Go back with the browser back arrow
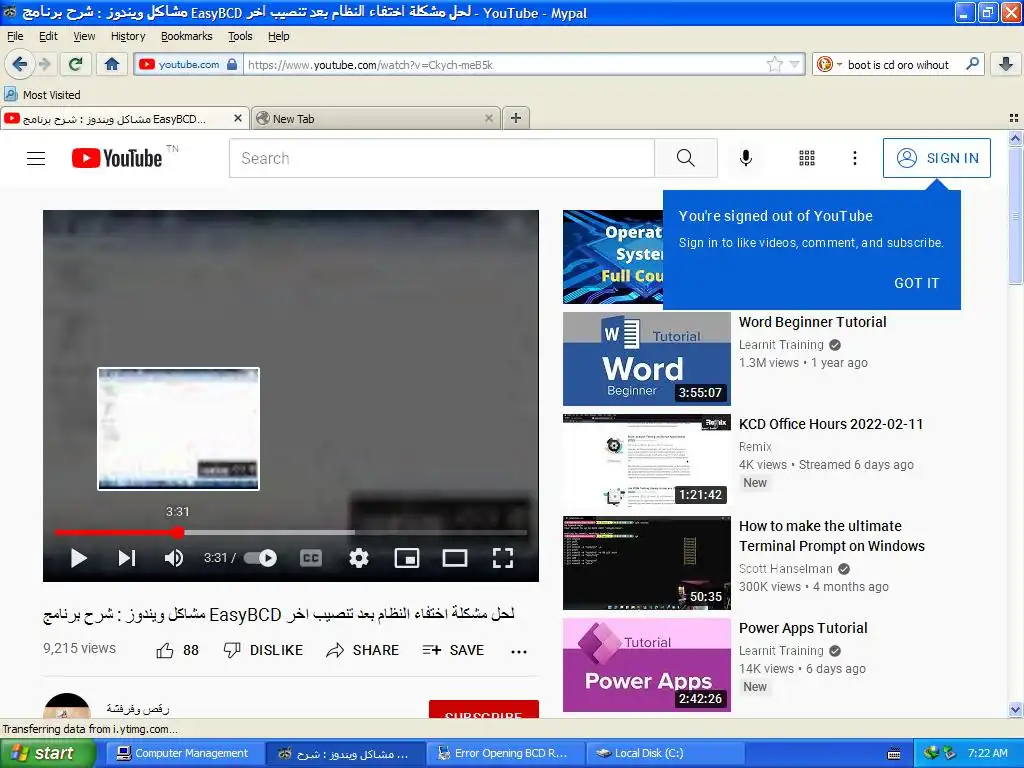1024x768 pixels. tap(20, 64)
